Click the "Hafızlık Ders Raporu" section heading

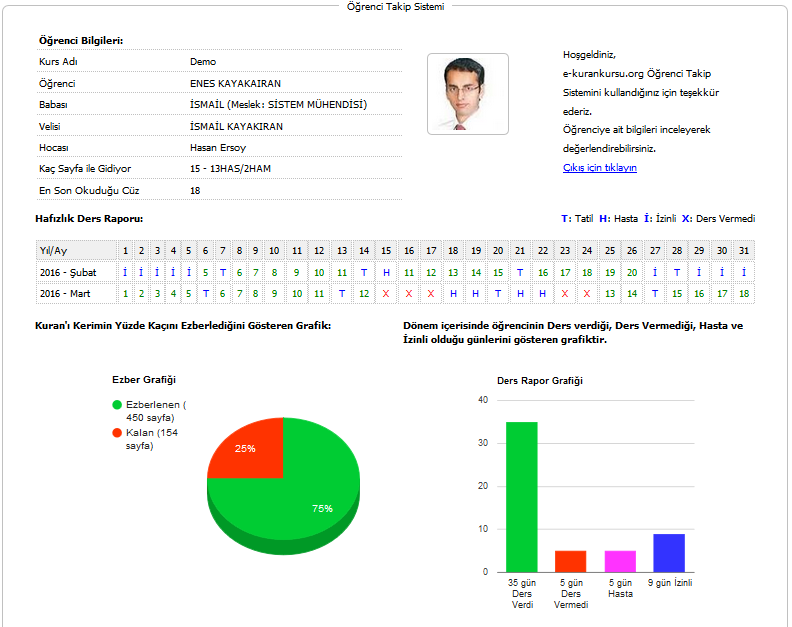click(x=91, y=218)
